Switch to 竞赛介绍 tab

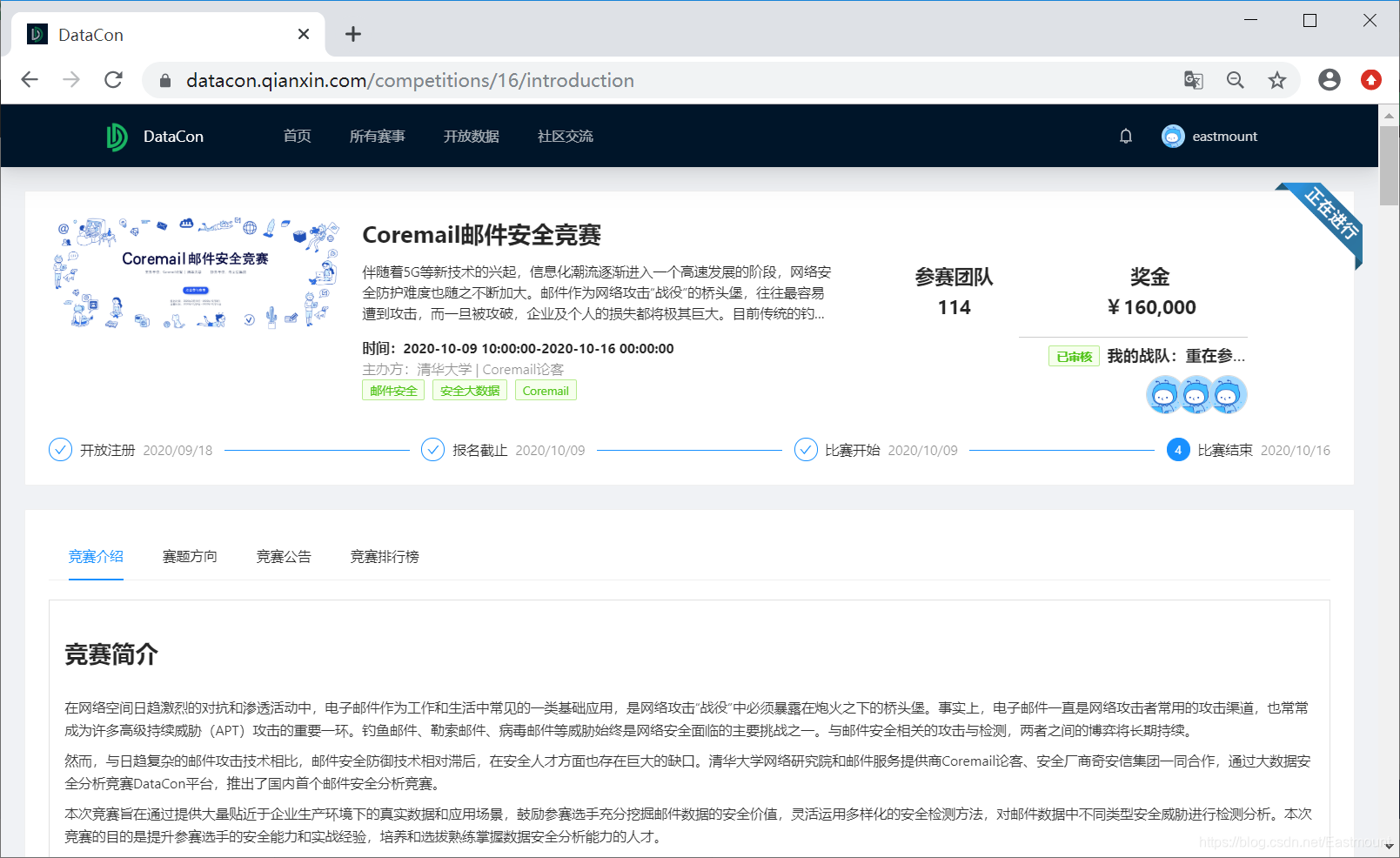tap(96, 556)
